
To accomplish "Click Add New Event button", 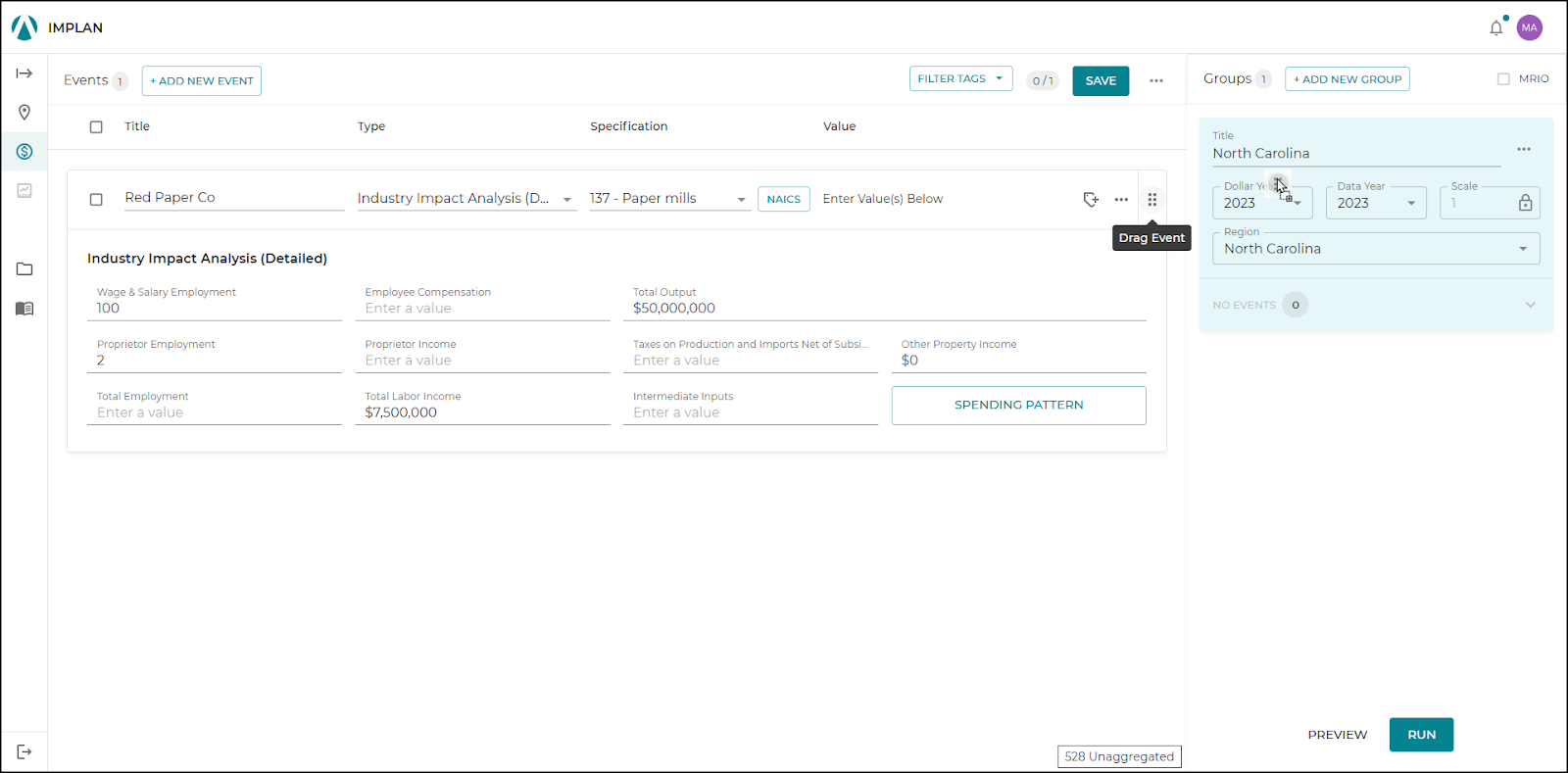I will pyautogui.click(x=202, y=80).
